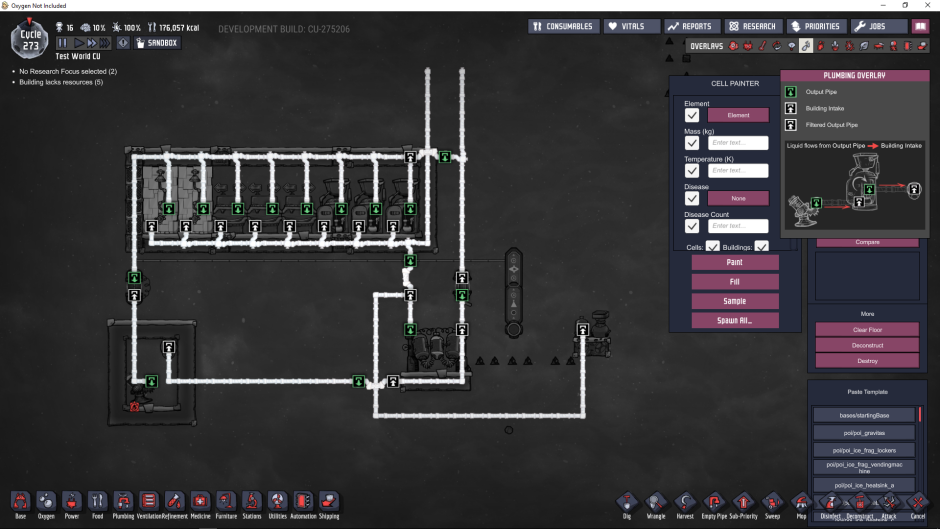Toggle the Disease Count checkbox
This screenshot has width=940, height=529.
pyautogui.click(x=692, y=226)
